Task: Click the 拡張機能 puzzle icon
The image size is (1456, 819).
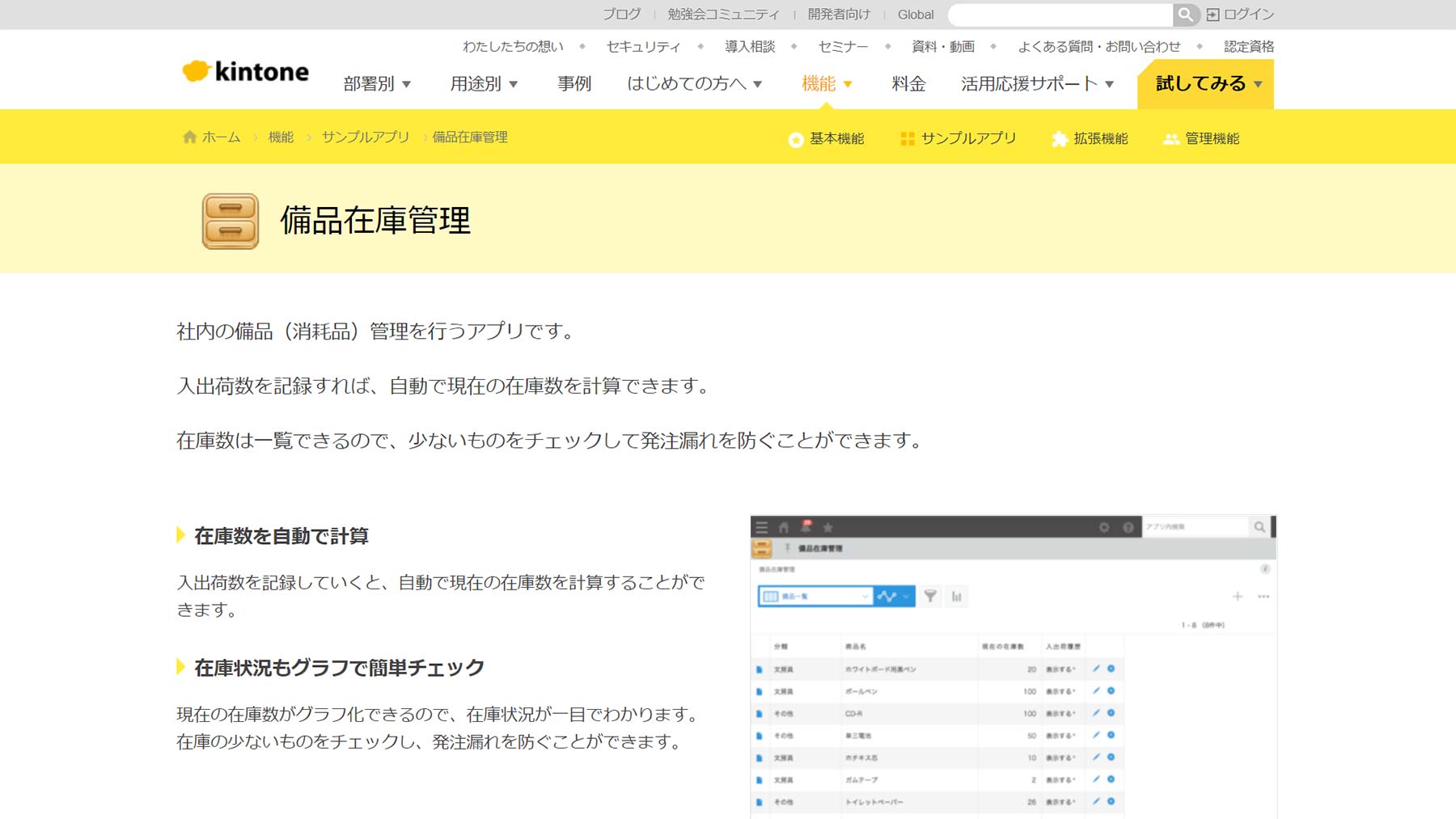Action: click(x=1059, y=139)
